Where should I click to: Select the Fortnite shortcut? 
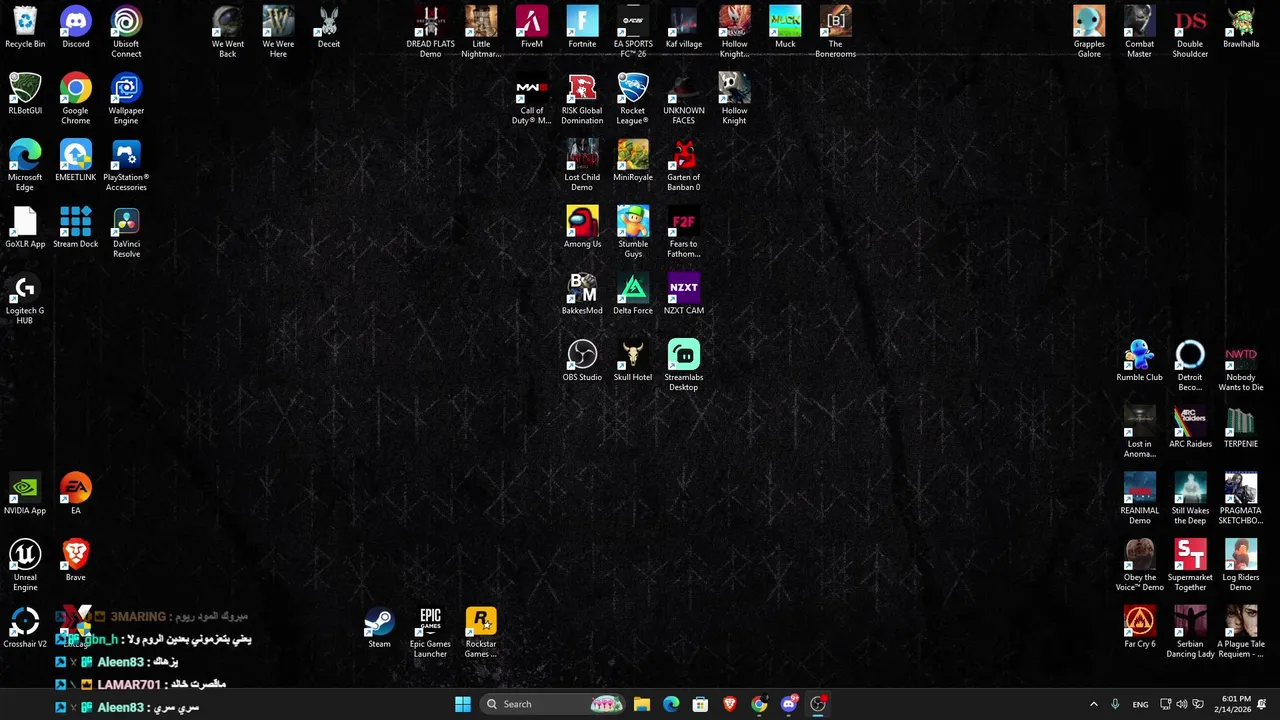pos(582,27)
